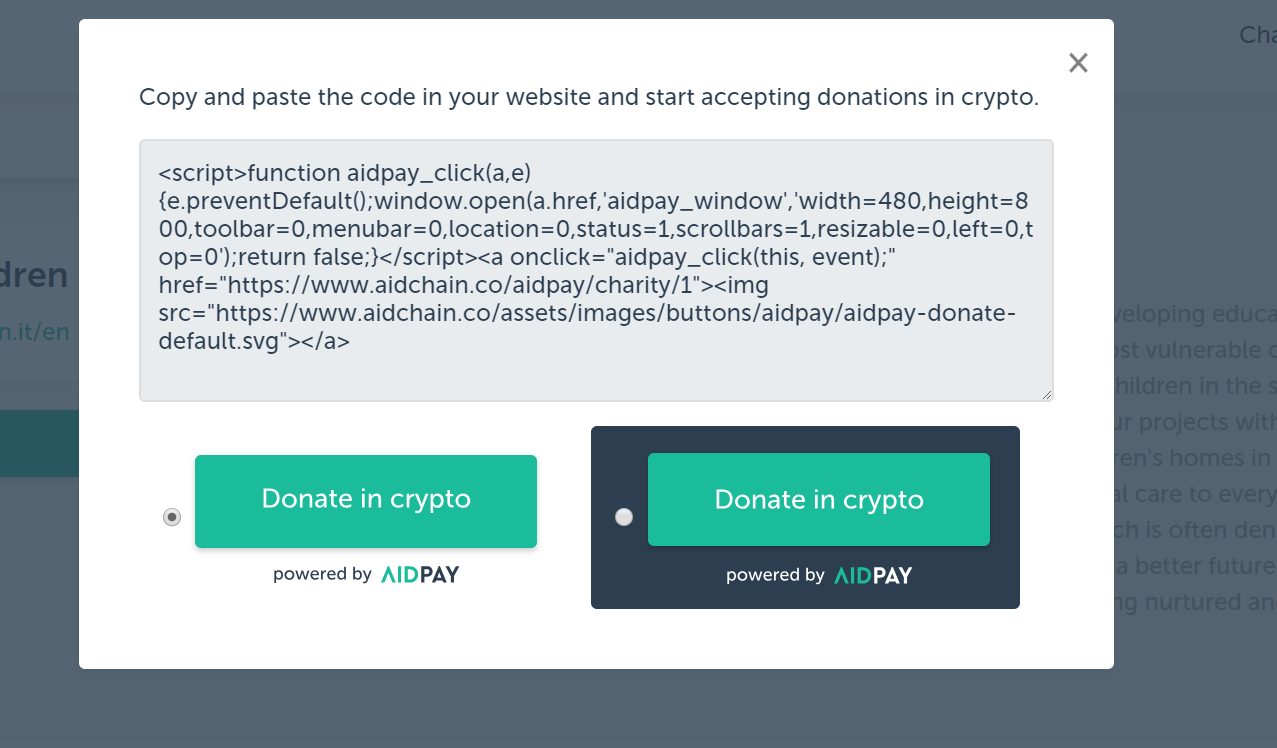Screen dimensions: 1277x748
Task: Open the partially visible "Cha" navigation item
Action: tap(1258, 35)
